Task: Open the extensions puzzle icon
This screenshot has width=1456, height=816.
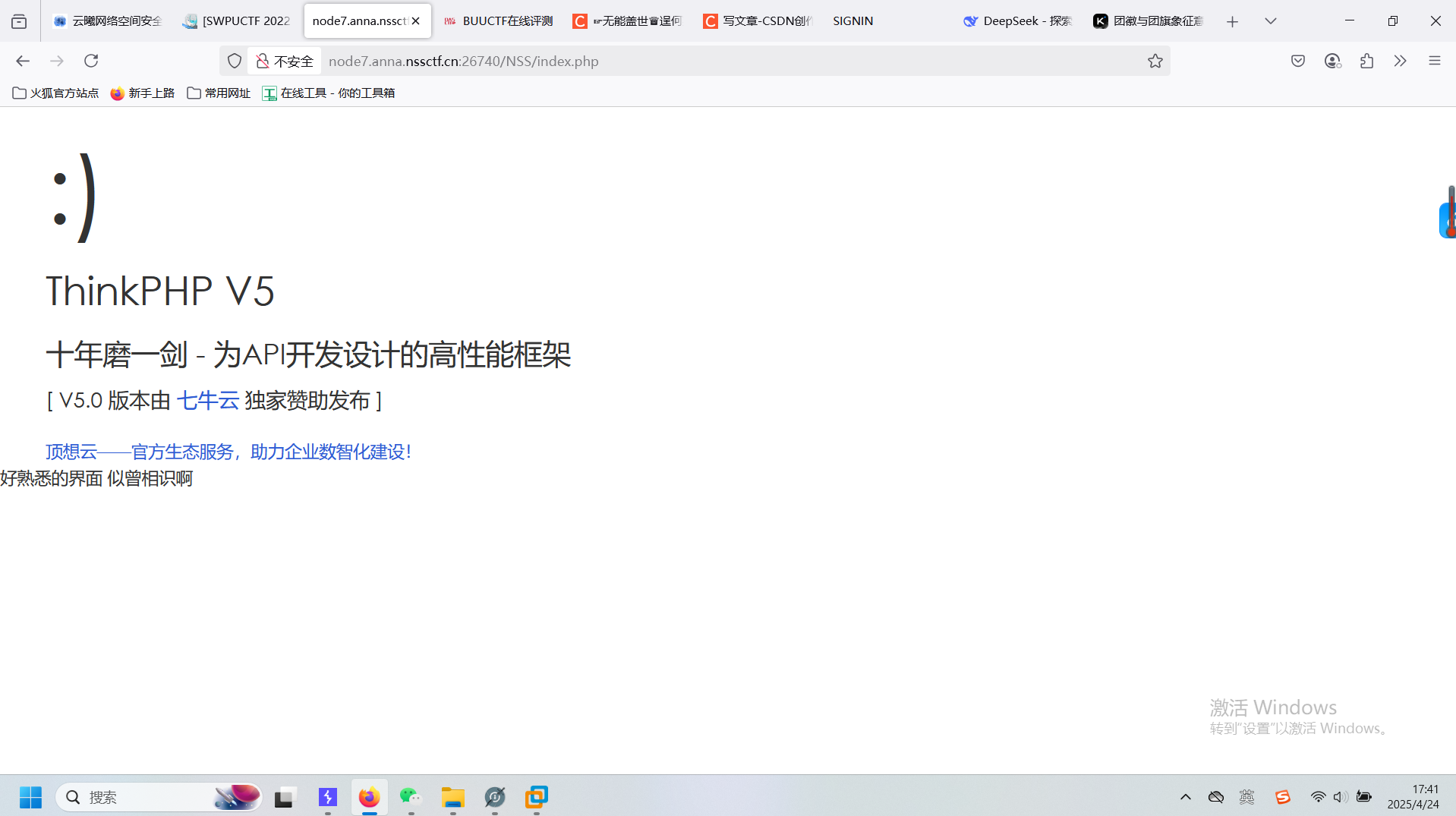Action: click(1366, 61)
